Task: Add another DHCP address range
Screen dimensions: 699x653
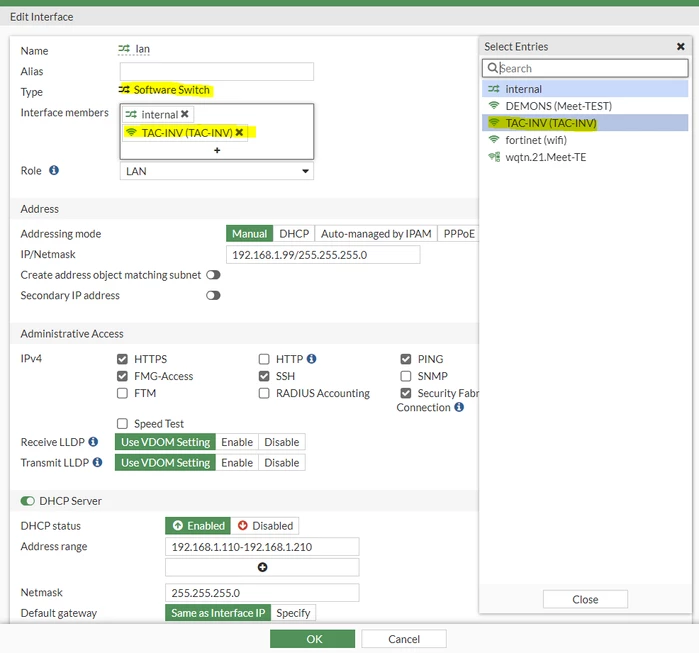Action: 263,567
